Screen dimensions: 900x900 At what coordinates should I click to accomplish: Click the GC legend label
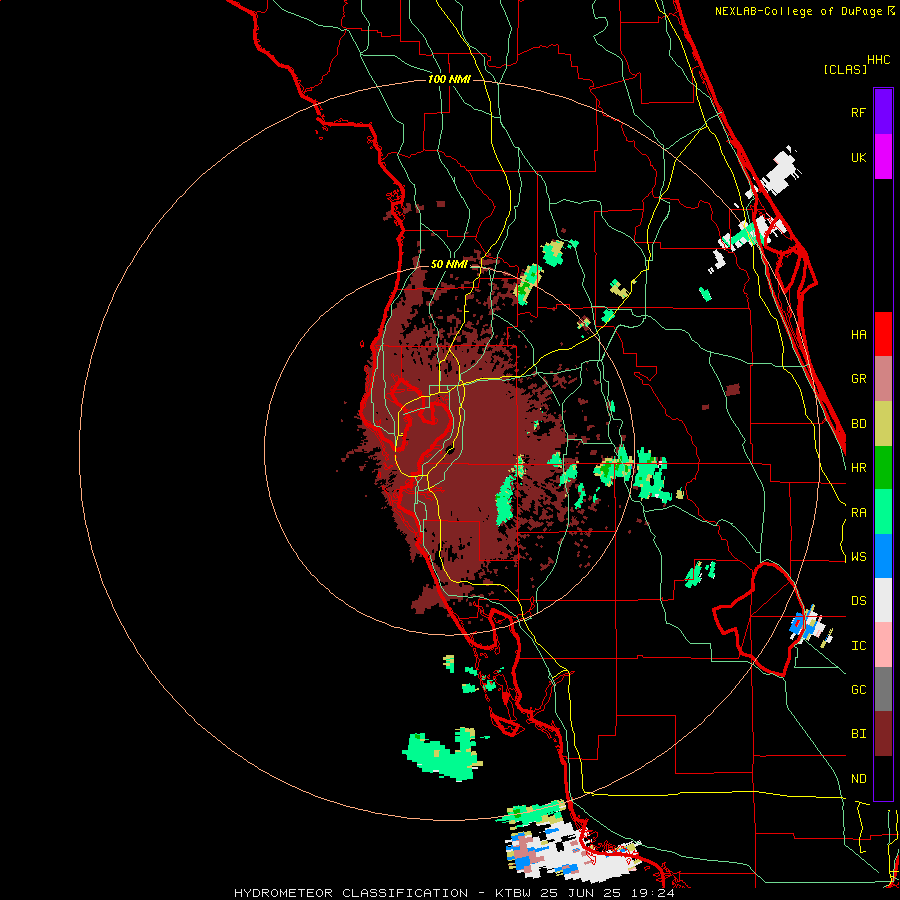(858, 690)
